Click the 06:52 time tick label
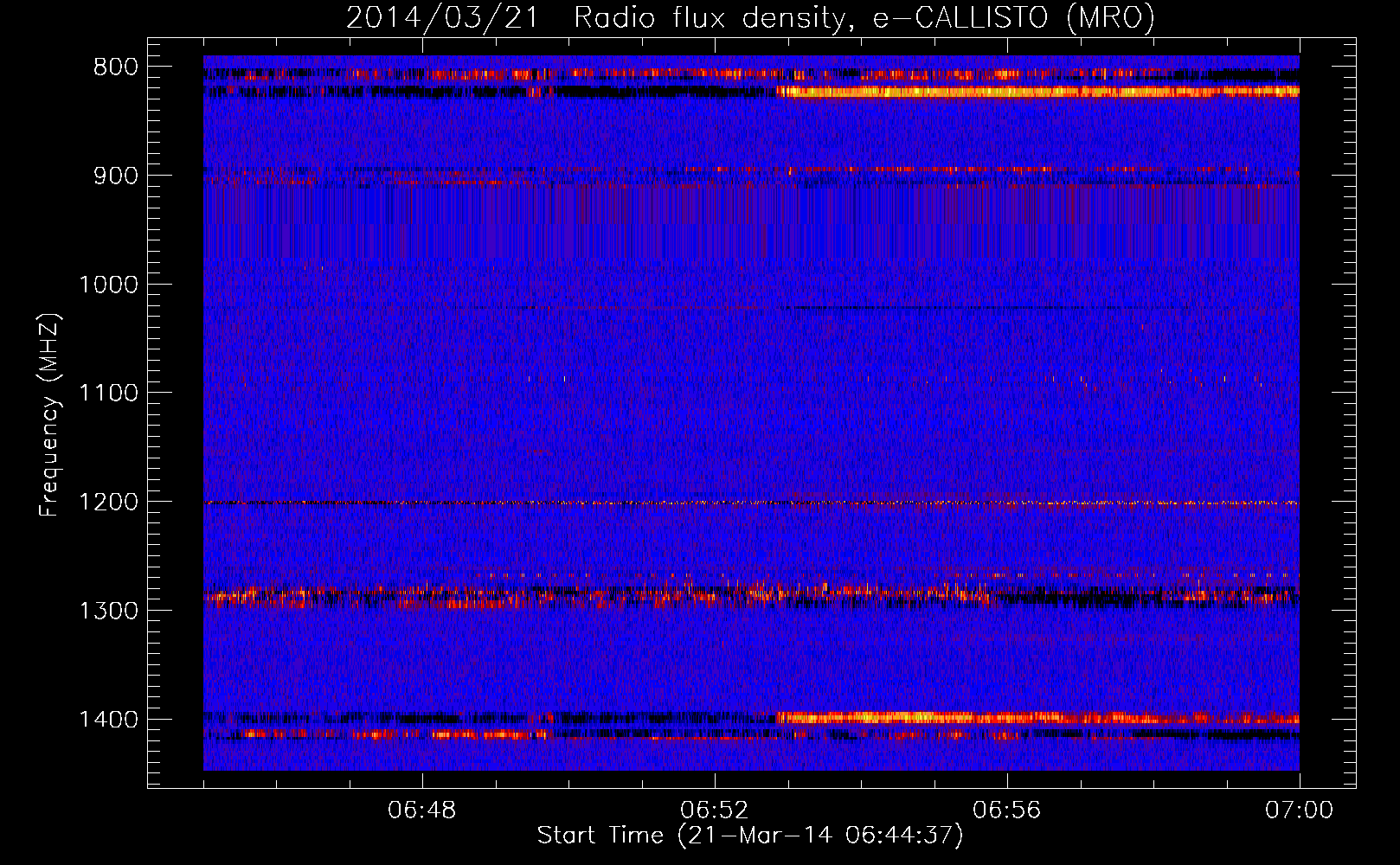This screenshot has height=865, width=1400. point(715,811)
